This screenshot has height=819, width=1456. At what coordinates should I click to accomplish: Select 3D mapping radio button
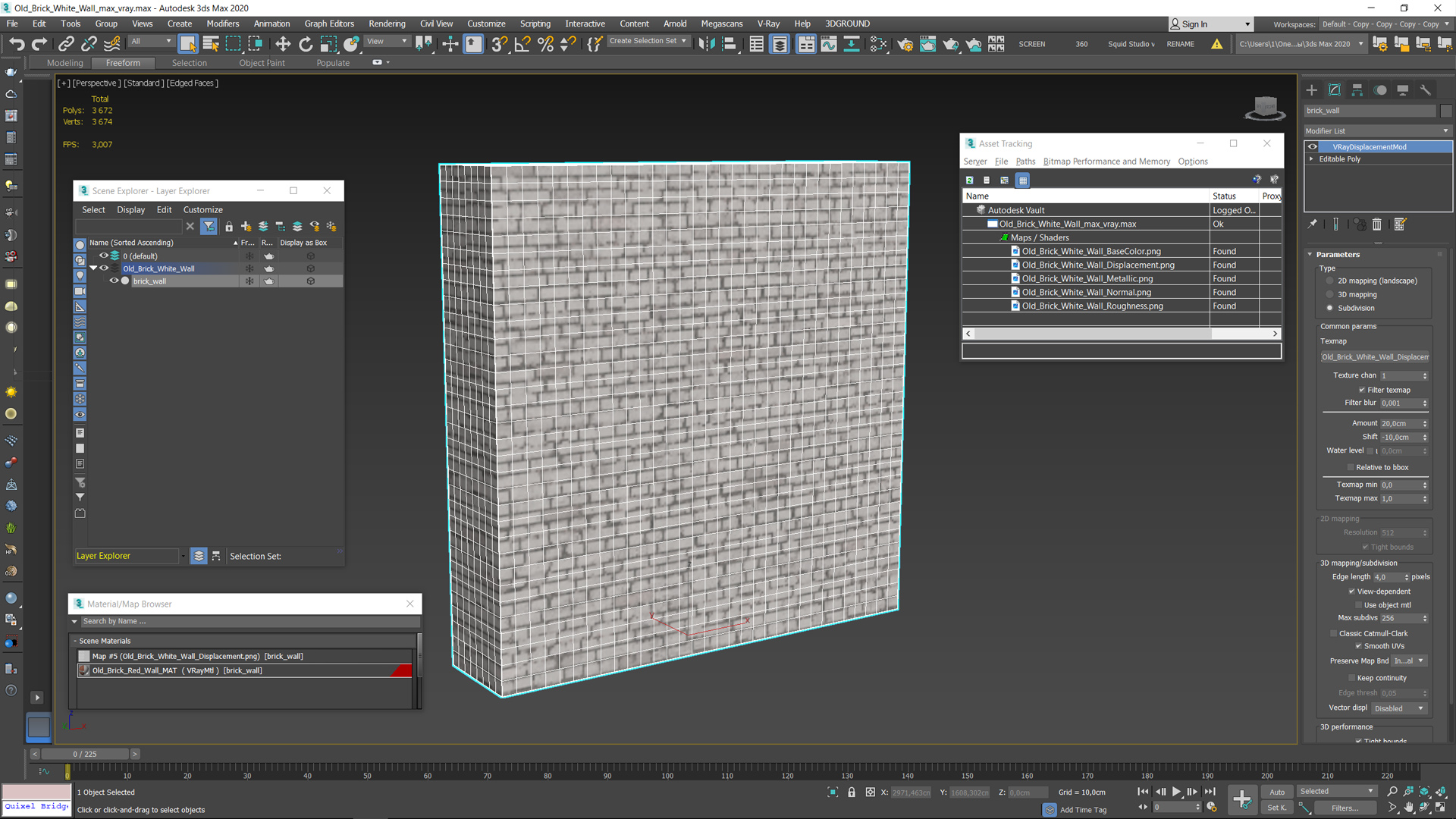tap(1329, 294)
